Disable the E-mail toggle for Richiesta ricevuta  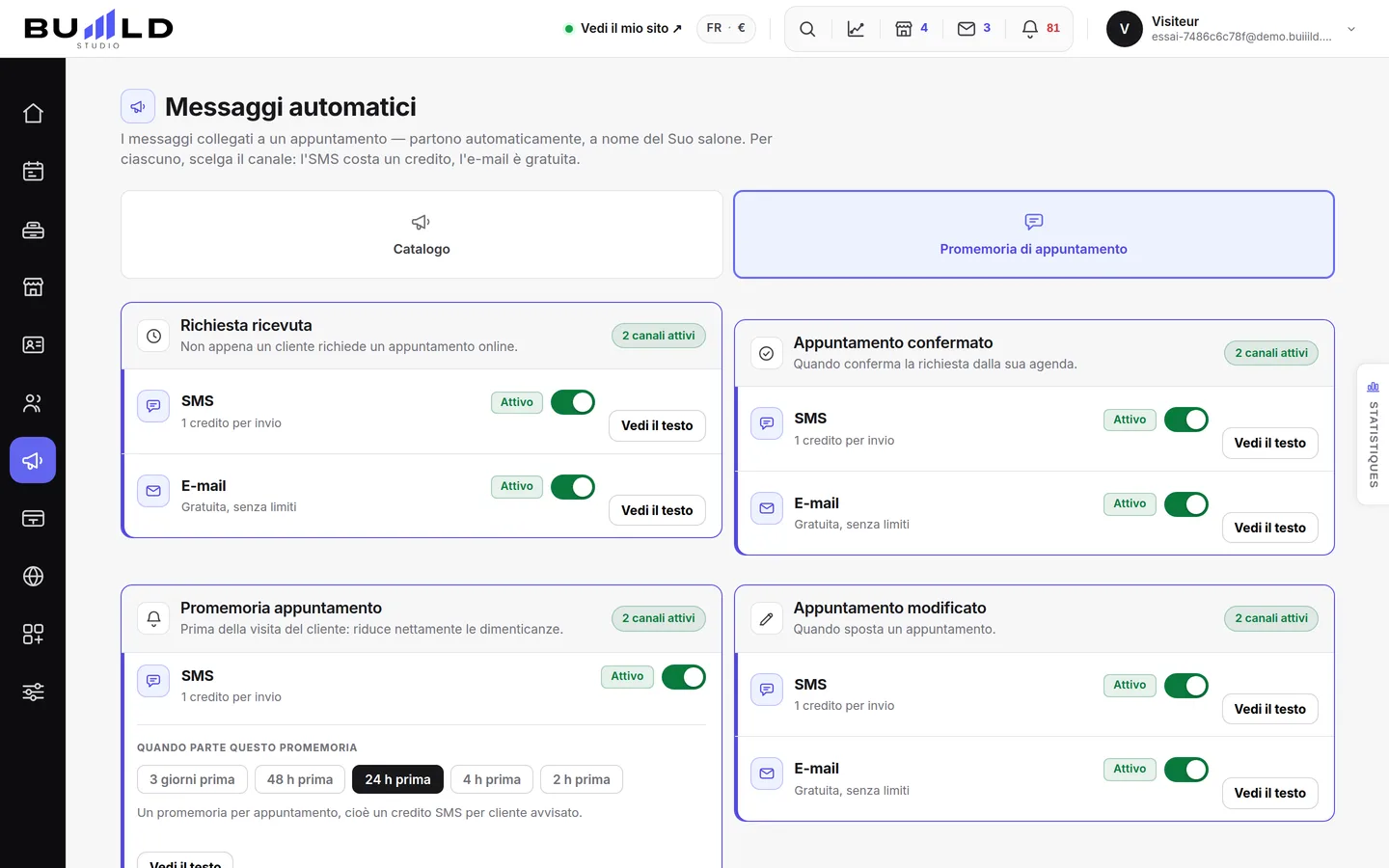pos(573,487)
